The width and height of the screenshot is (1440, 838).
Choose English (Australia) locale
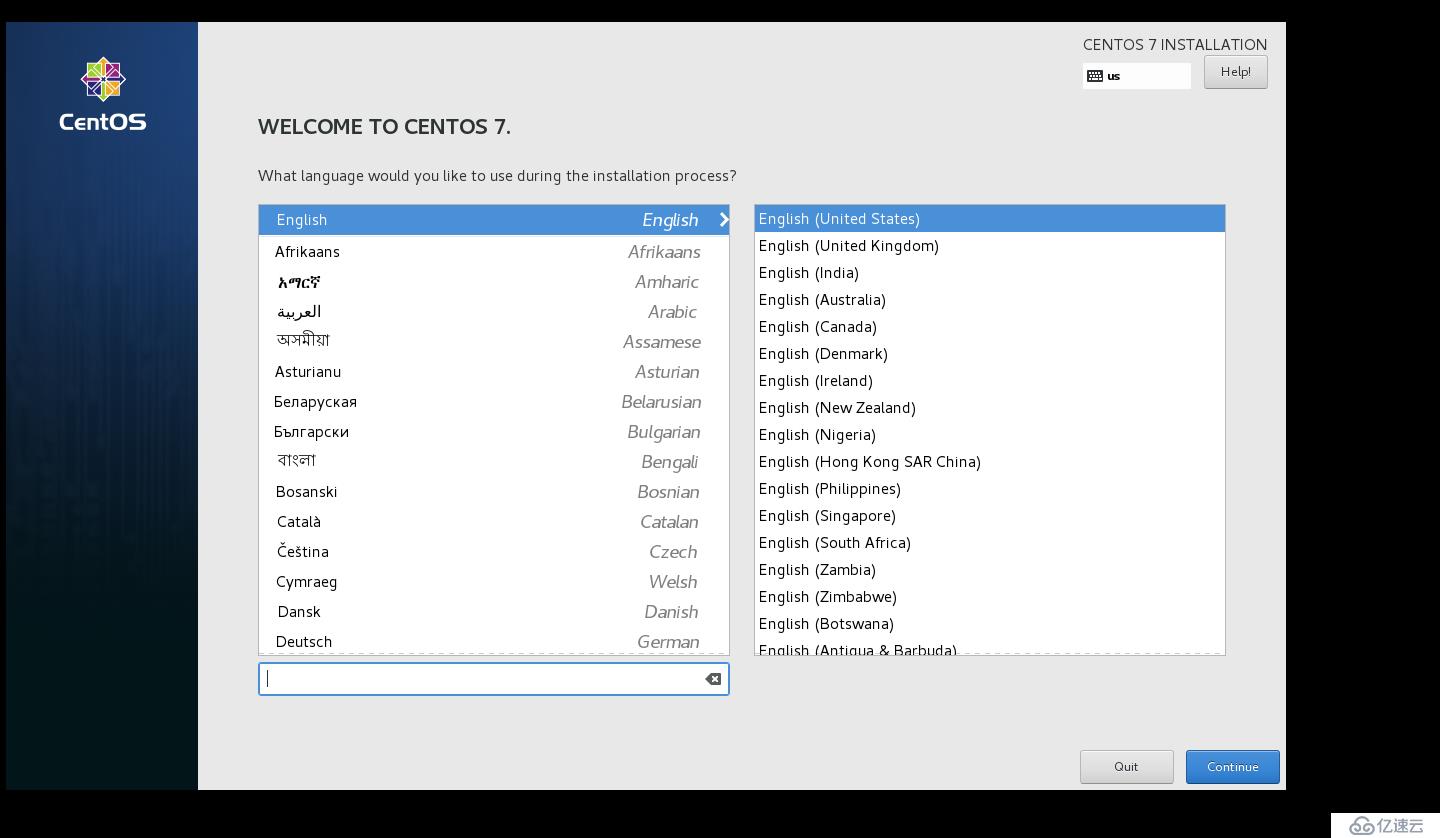990,300
